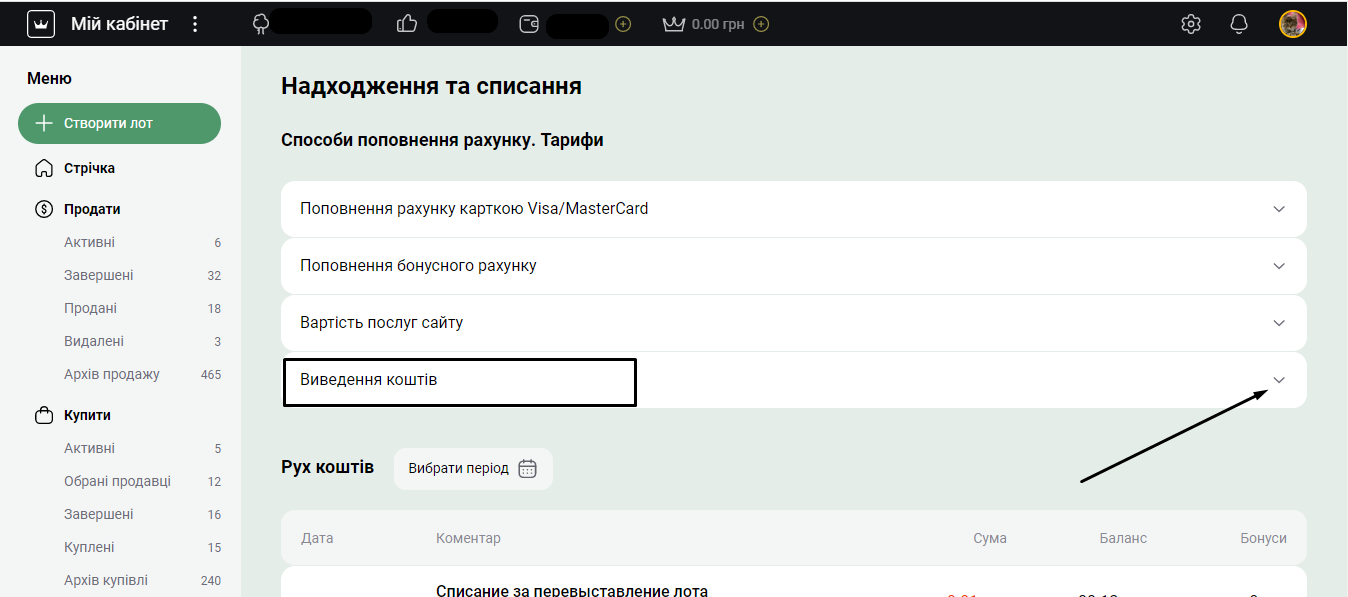1348x597 pixels.
Task: Expand Вартість послуг сайту chevron
Action: coord(1278,323)
